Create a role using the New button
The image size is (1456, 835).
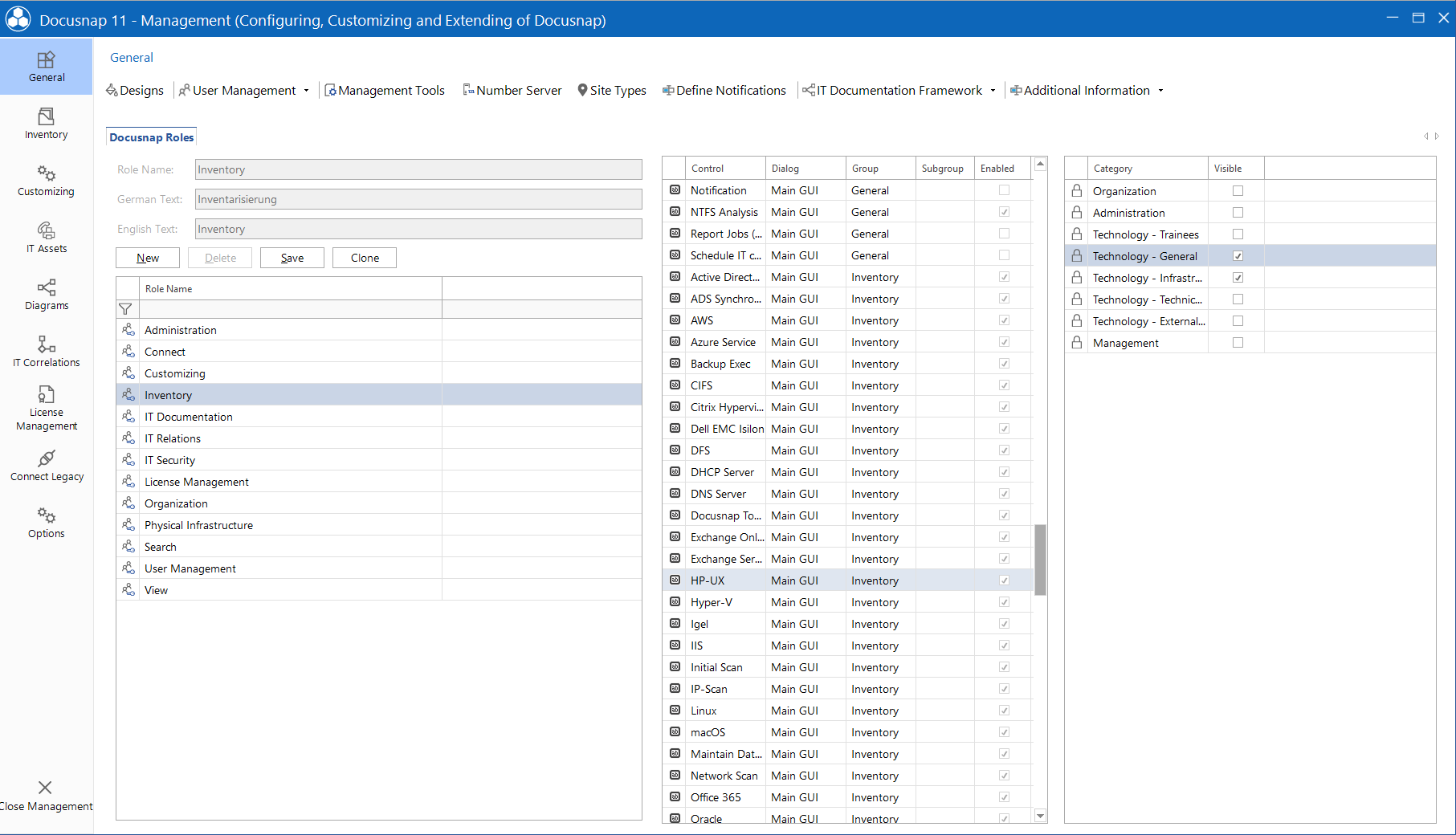(x=147, y=257)
